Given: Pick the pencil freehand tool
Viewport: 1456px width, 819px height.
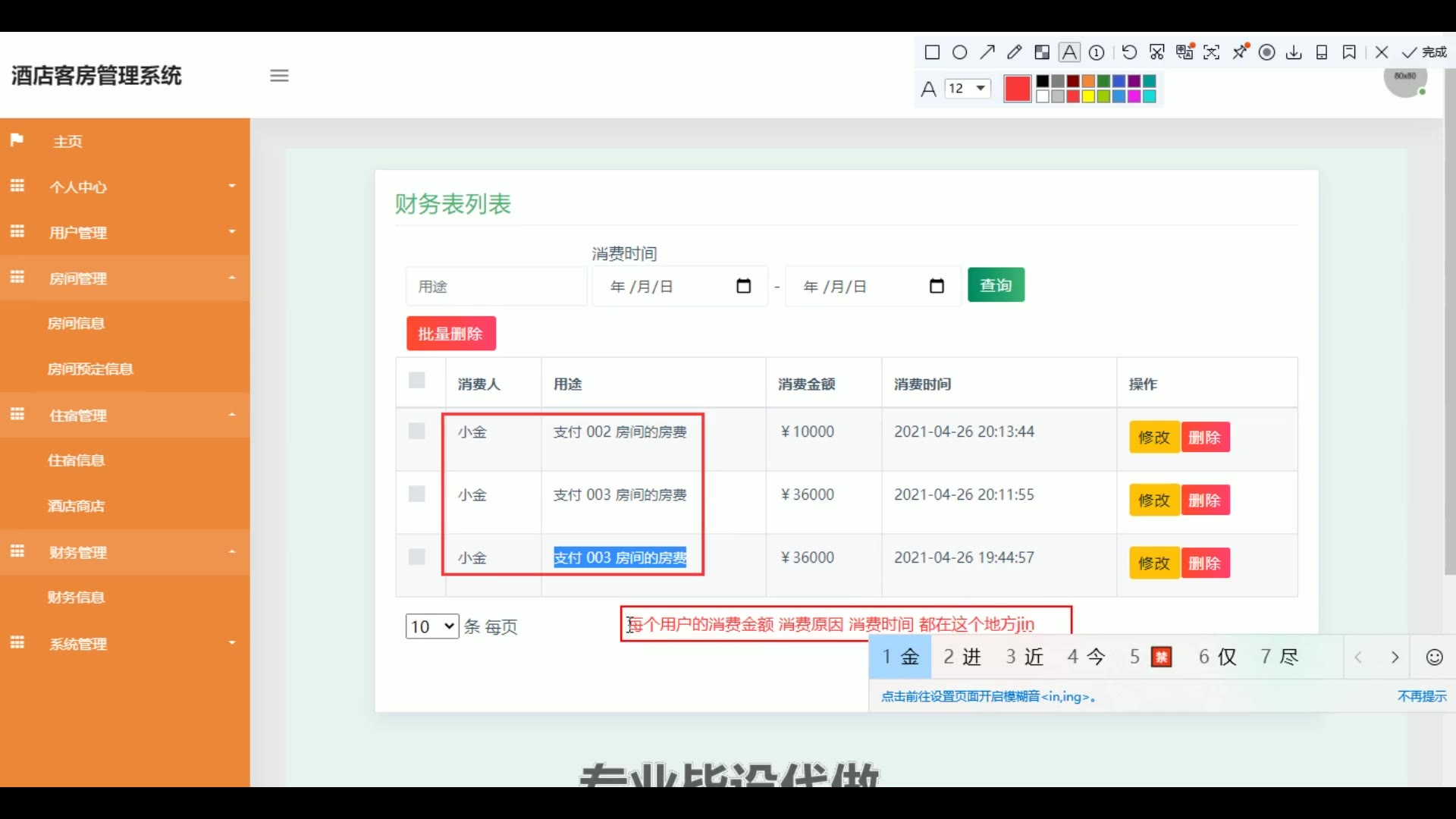Looking at the screenshot, I should 1014,52.
